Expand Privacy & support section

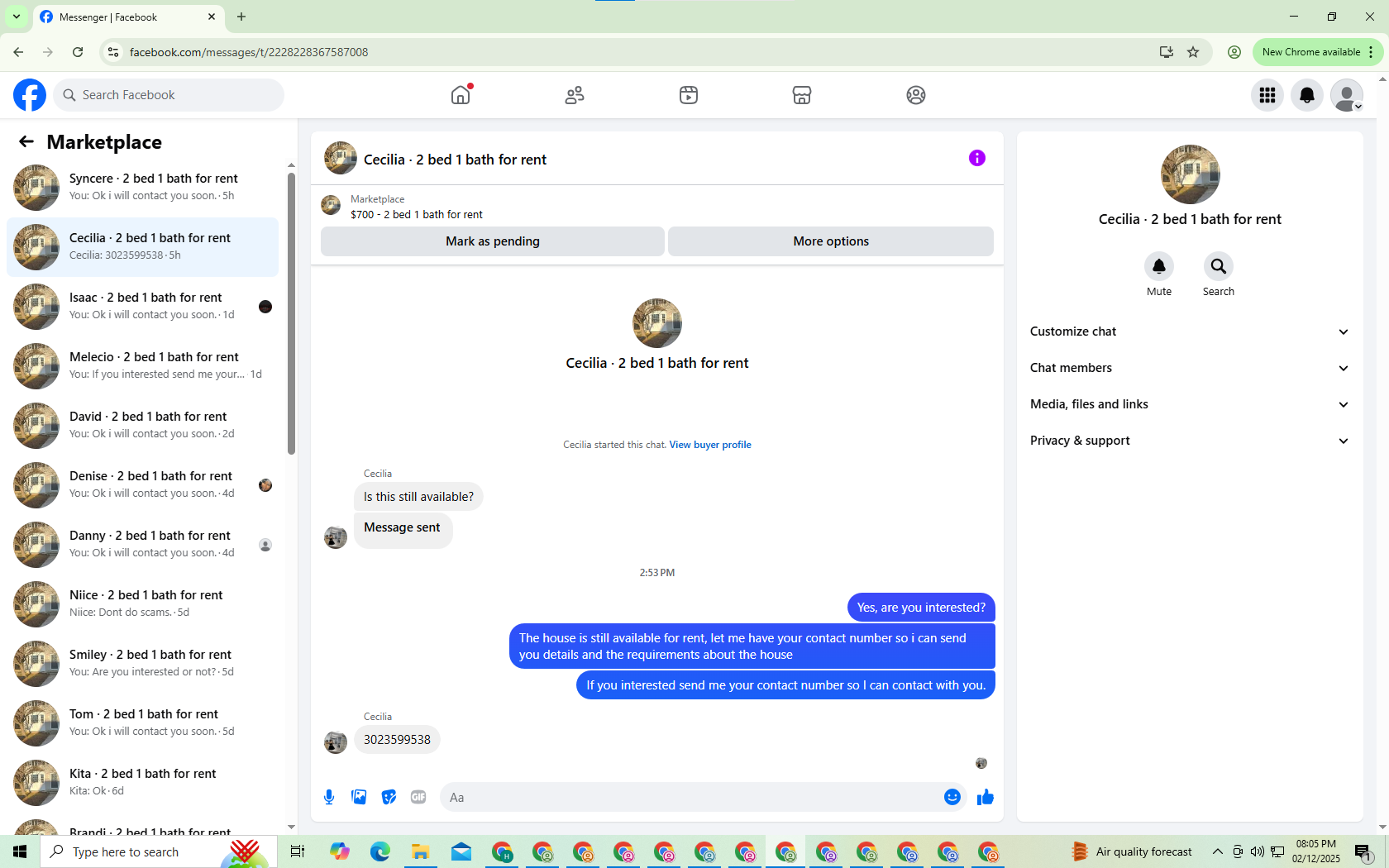tap(1190, 441)
